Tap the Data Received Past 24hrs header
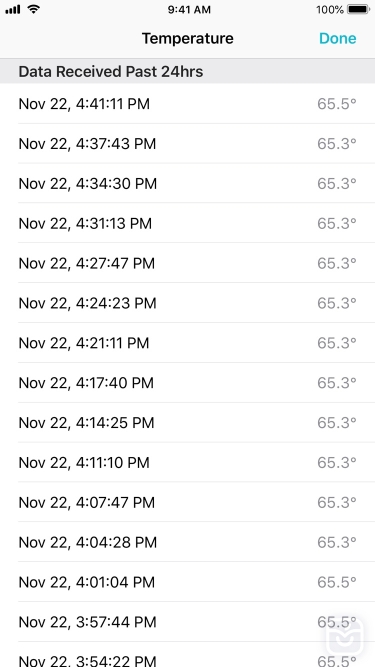375x667 pixels. click(x=111, y=71)
